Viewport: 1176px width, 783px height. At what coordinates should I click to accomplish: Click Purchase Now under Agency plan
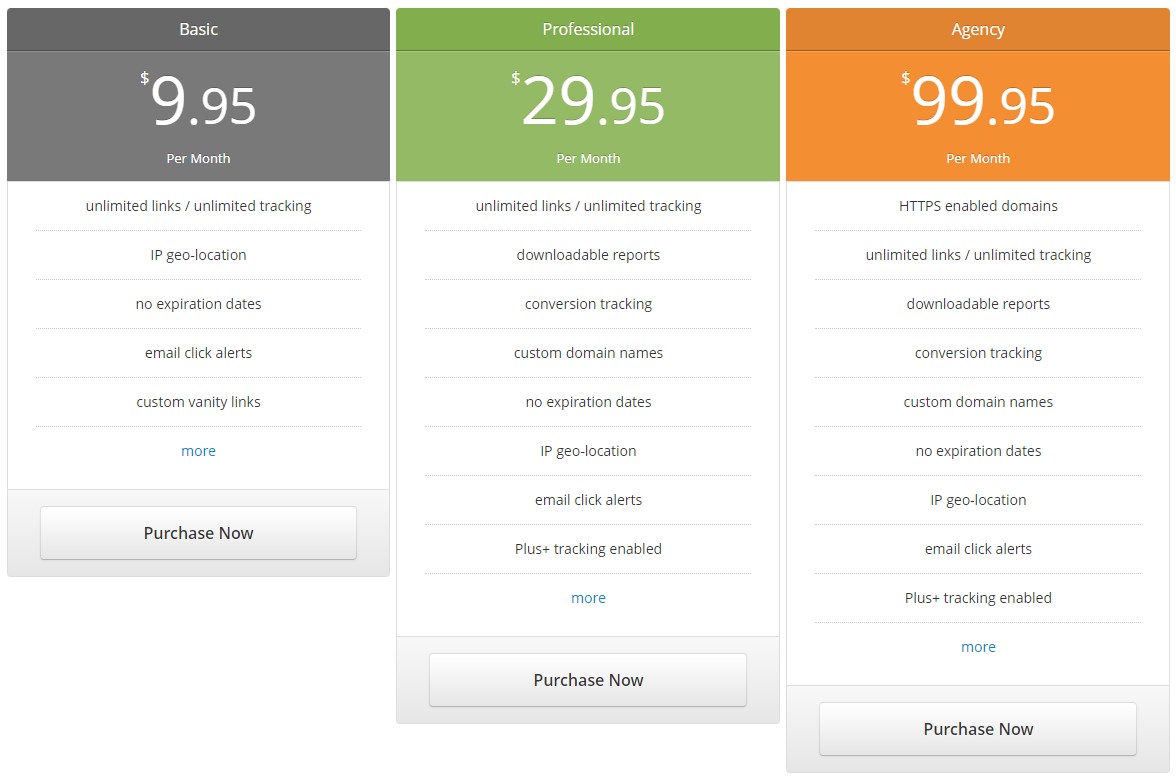[x=978, y=728]
